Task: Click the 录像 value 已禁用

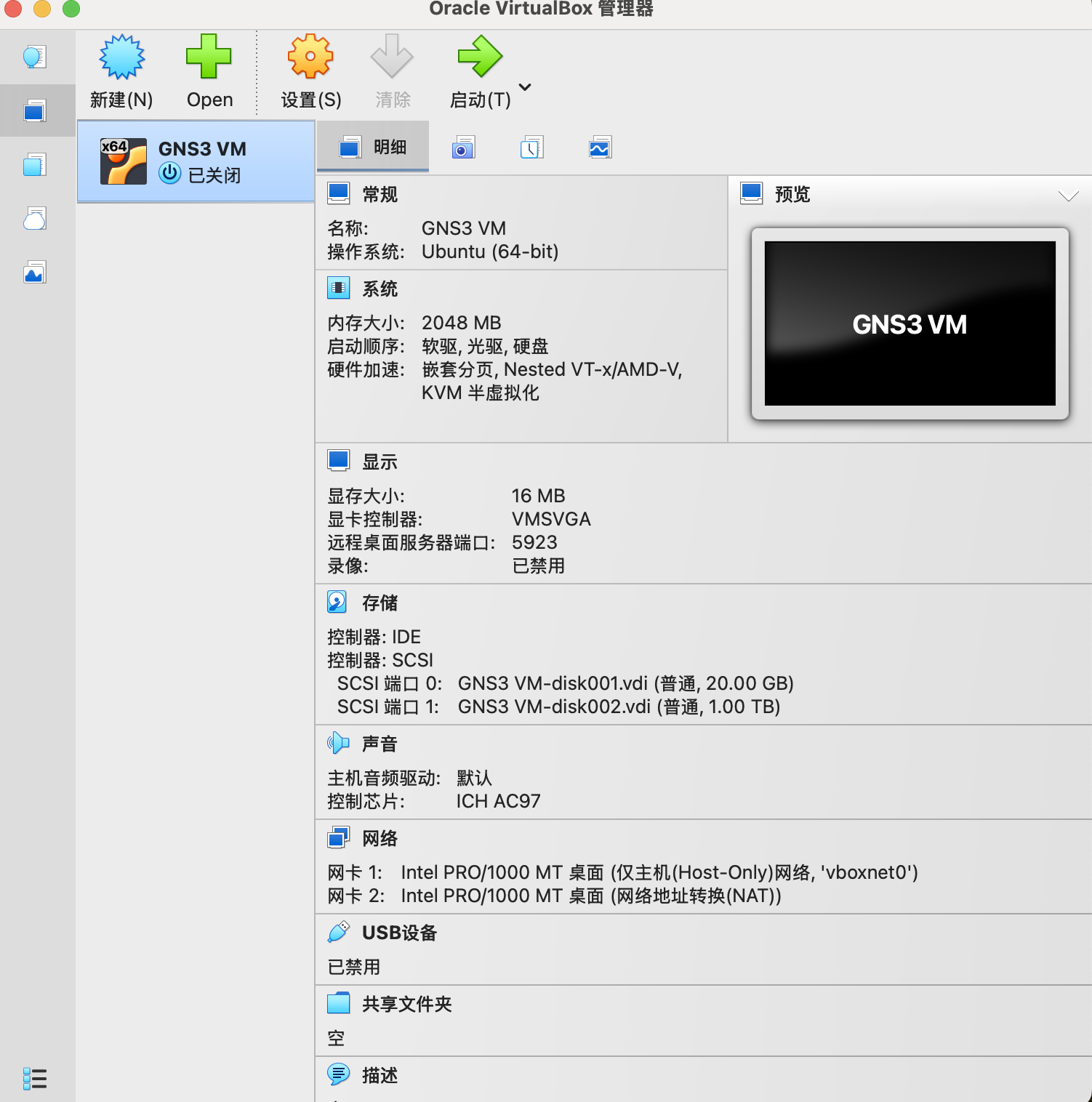Action: (x=539, y=566)
